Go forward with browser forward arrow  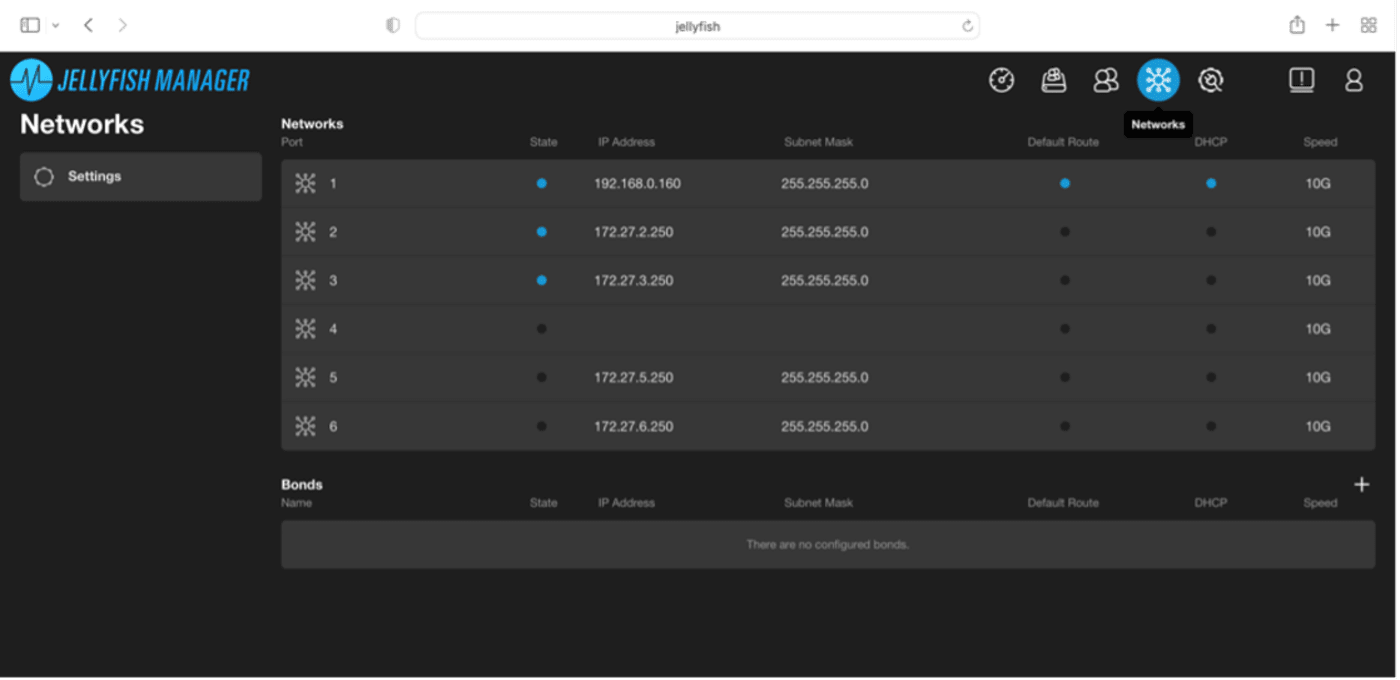122,25
